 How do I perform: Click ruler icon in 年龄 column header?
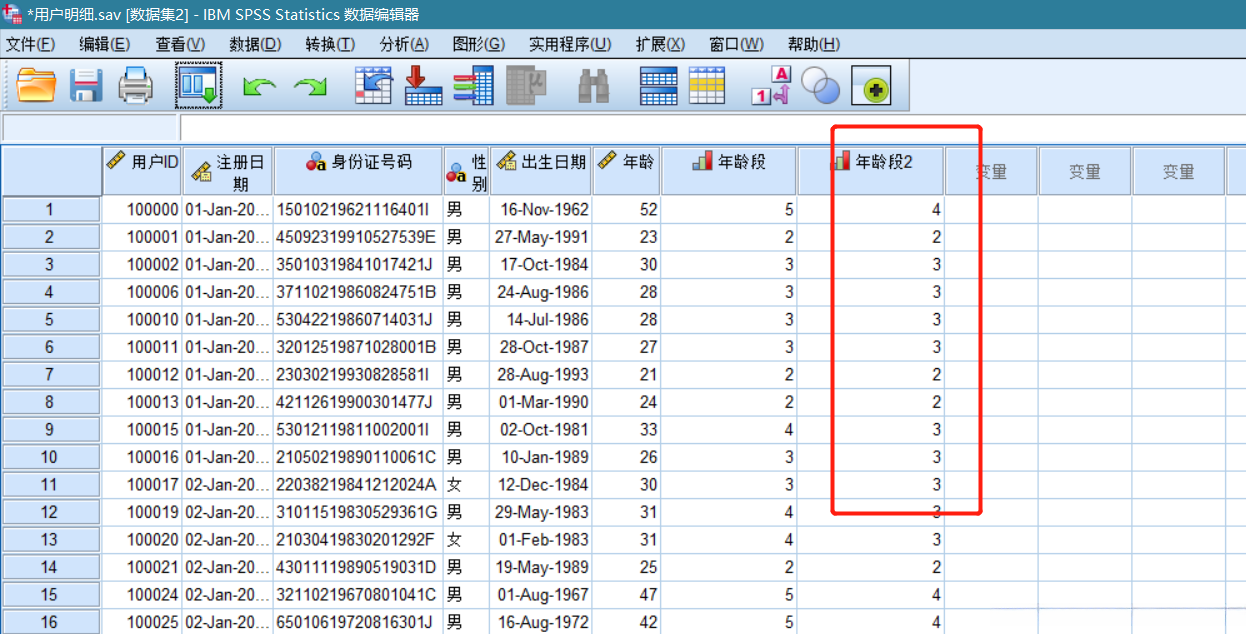[x=606, y=160]
